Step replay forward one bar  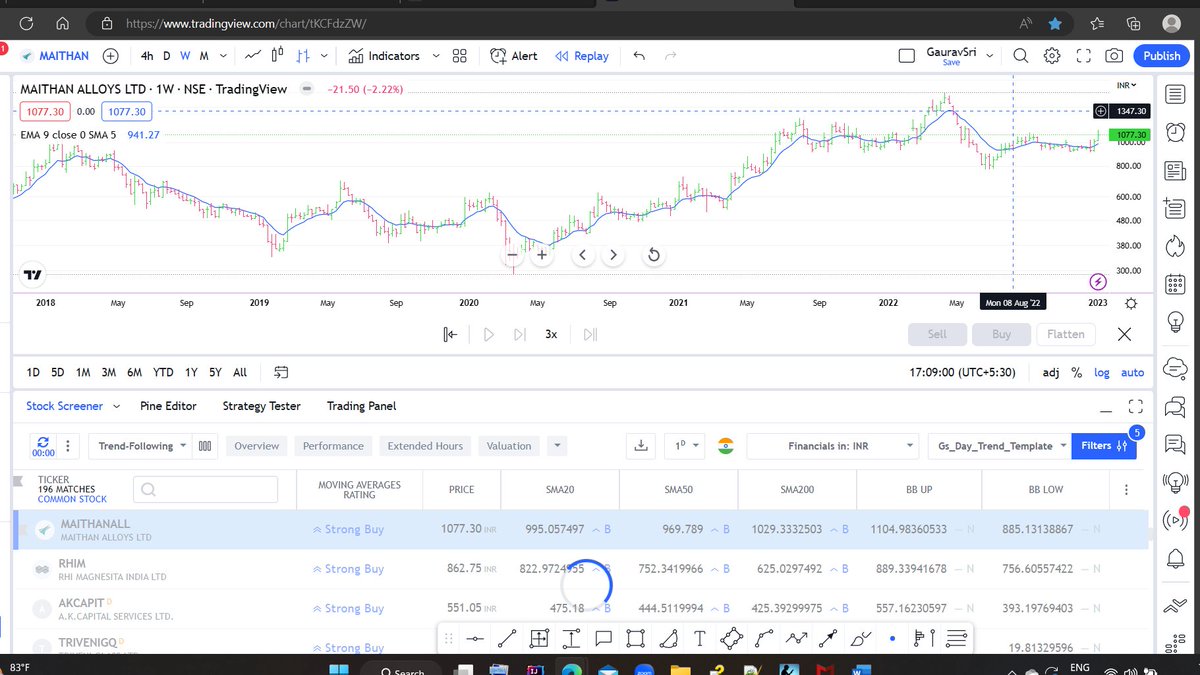pyautogui.click(x=519, y=334)
